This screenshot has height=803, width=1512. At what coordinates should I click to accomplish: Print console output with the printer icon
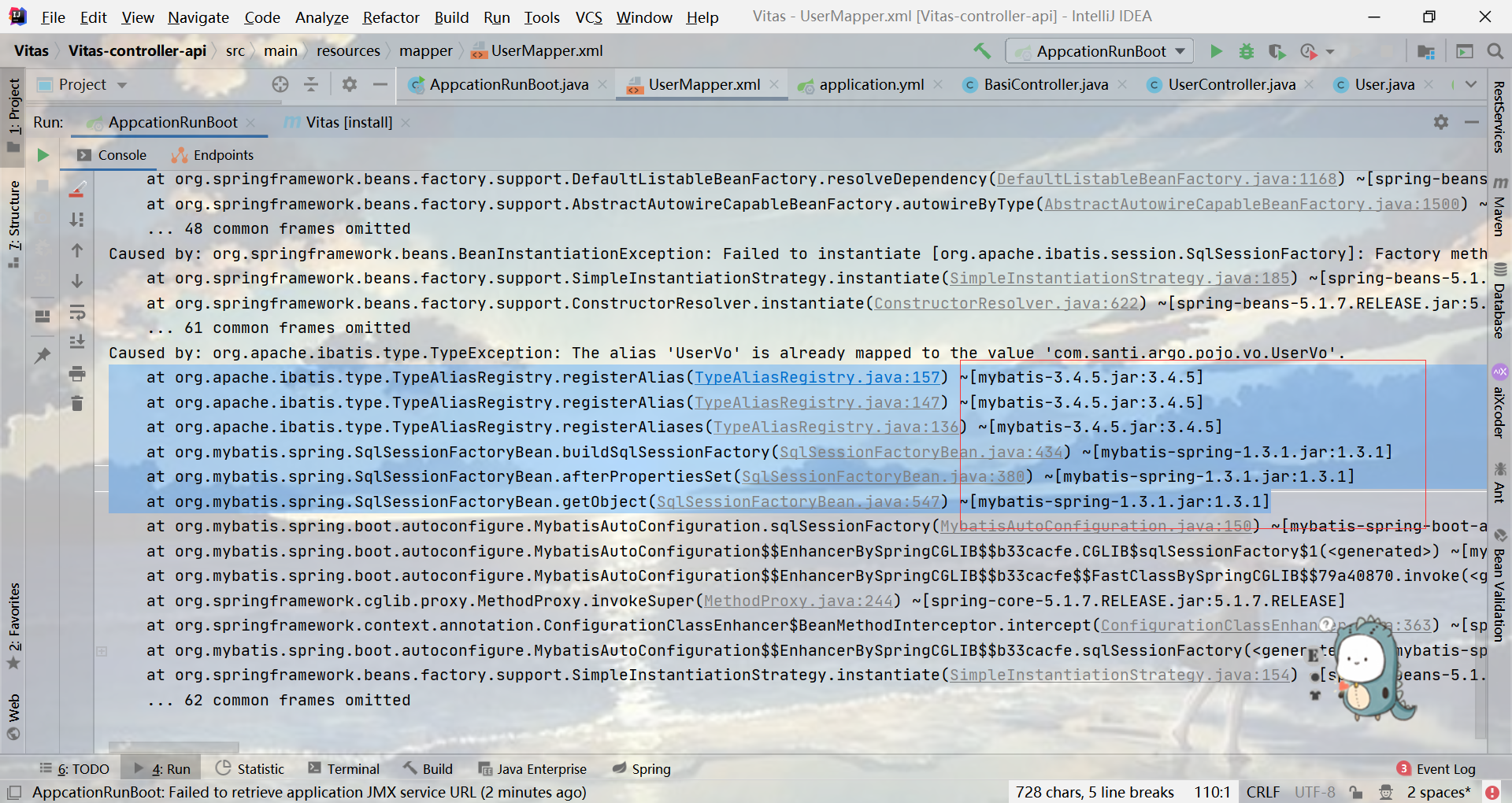tap(77, 373)
